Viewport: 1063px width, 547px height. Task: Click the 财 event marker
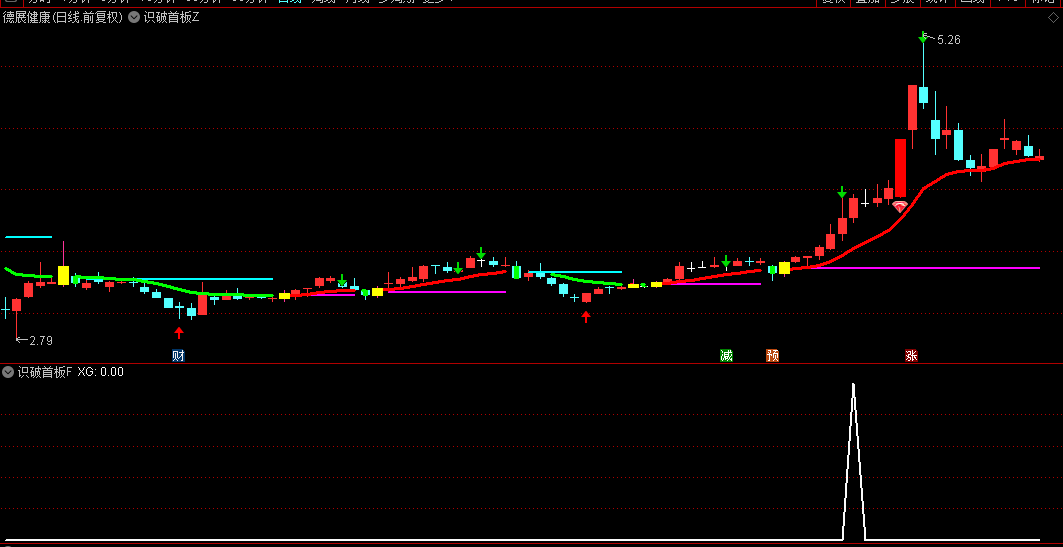pos(178,356)
